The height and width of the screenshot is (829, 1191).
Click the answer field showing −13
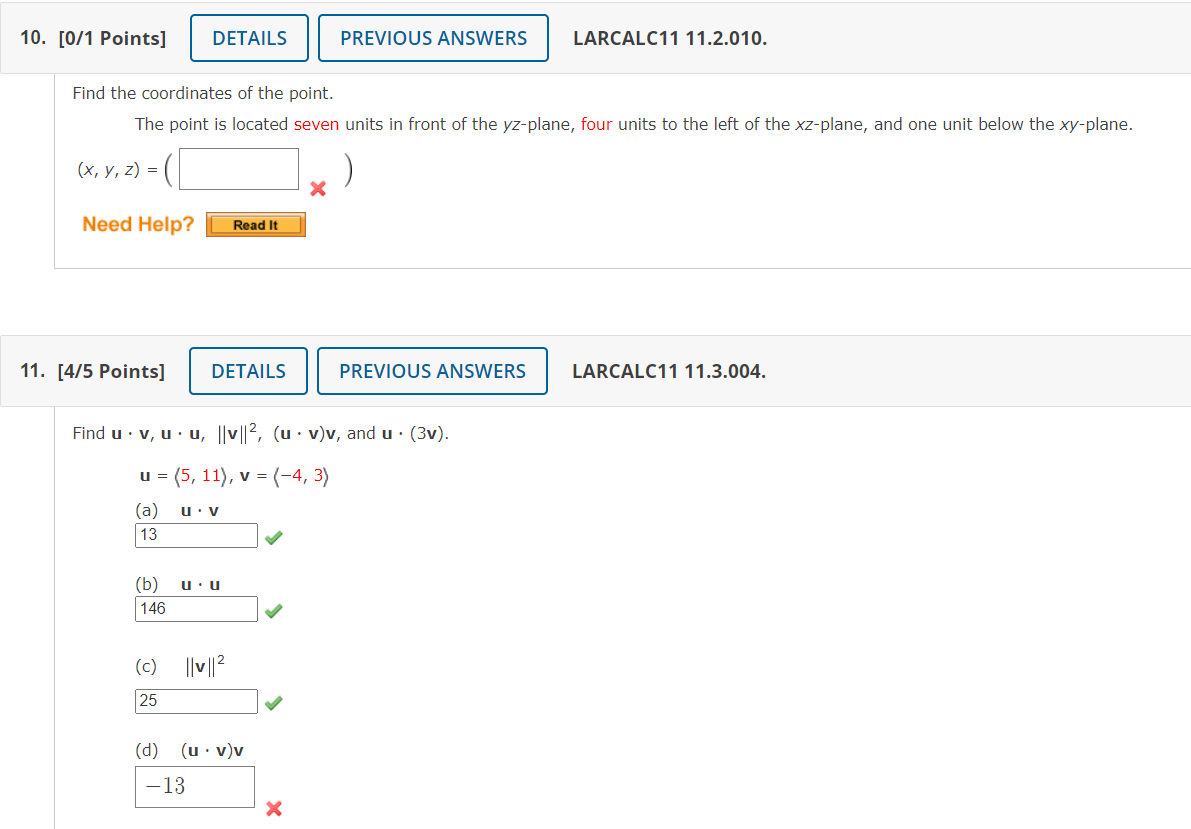pos(194,787)
